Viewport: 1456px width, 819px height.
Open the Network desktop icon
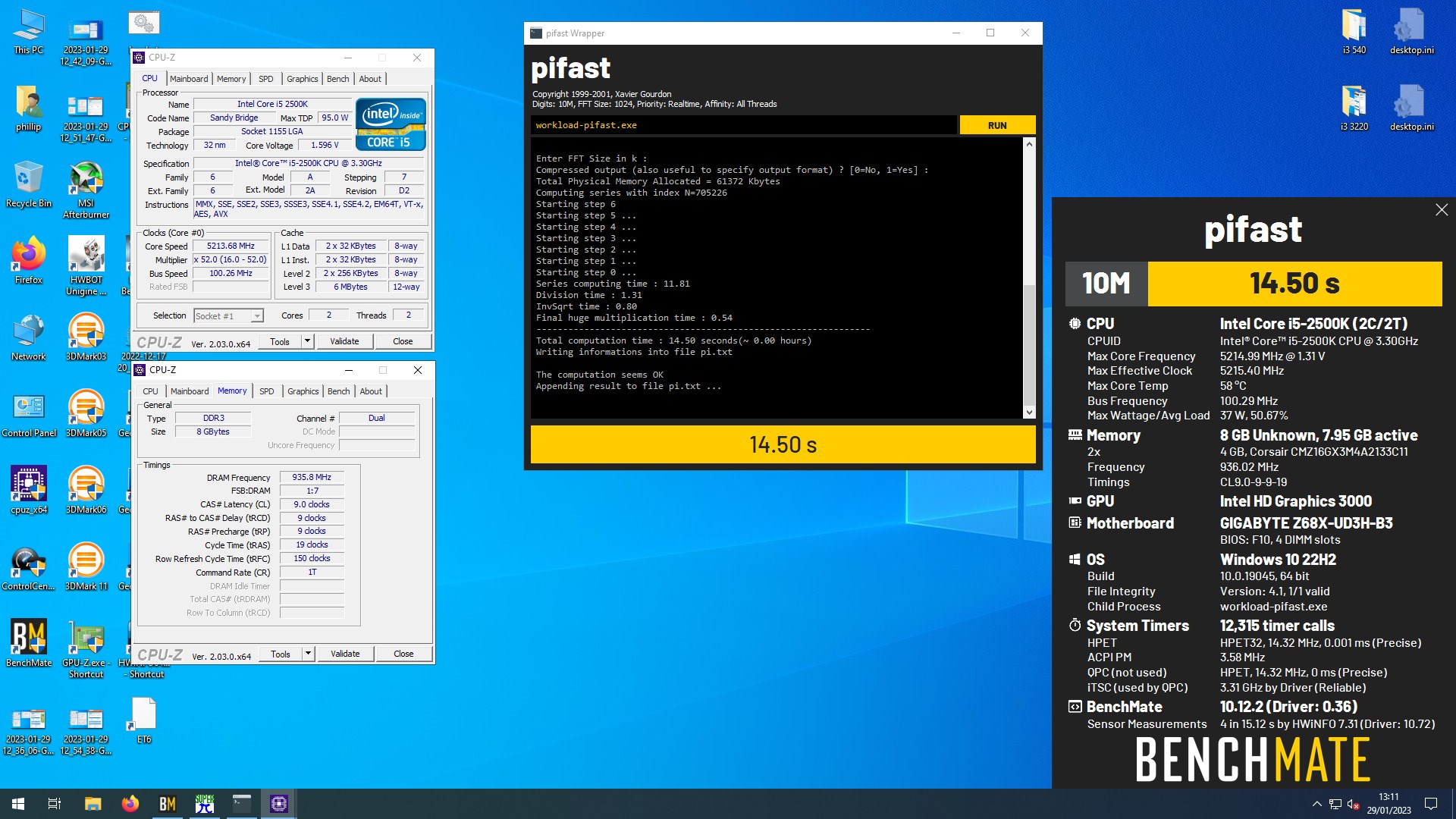[29, 338]
